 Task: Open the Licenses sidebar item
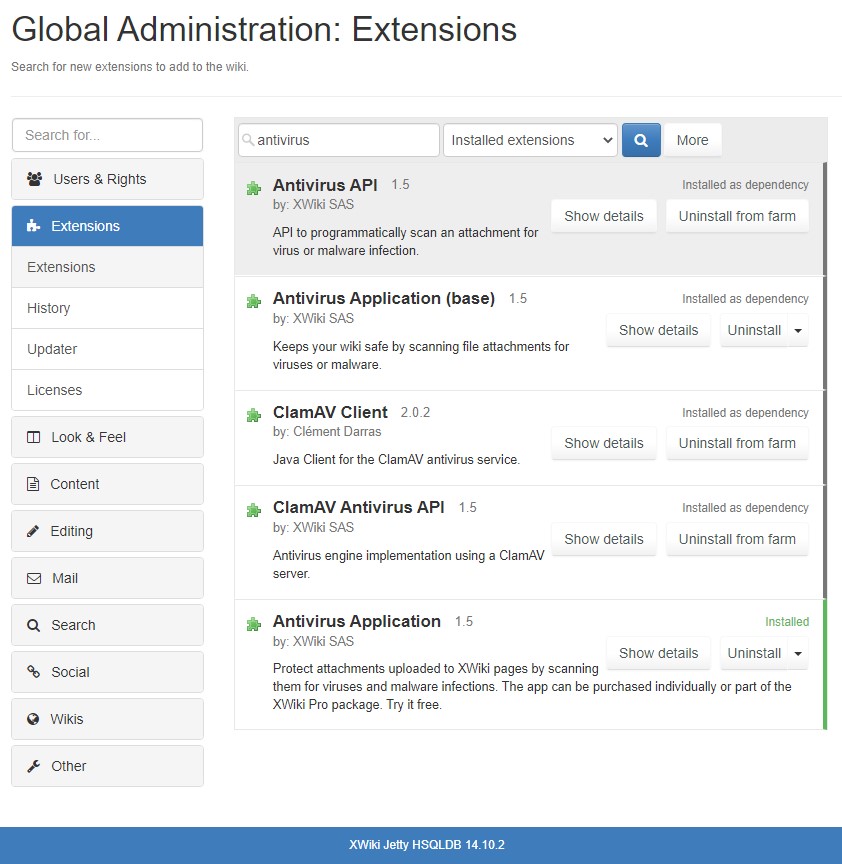107,390
